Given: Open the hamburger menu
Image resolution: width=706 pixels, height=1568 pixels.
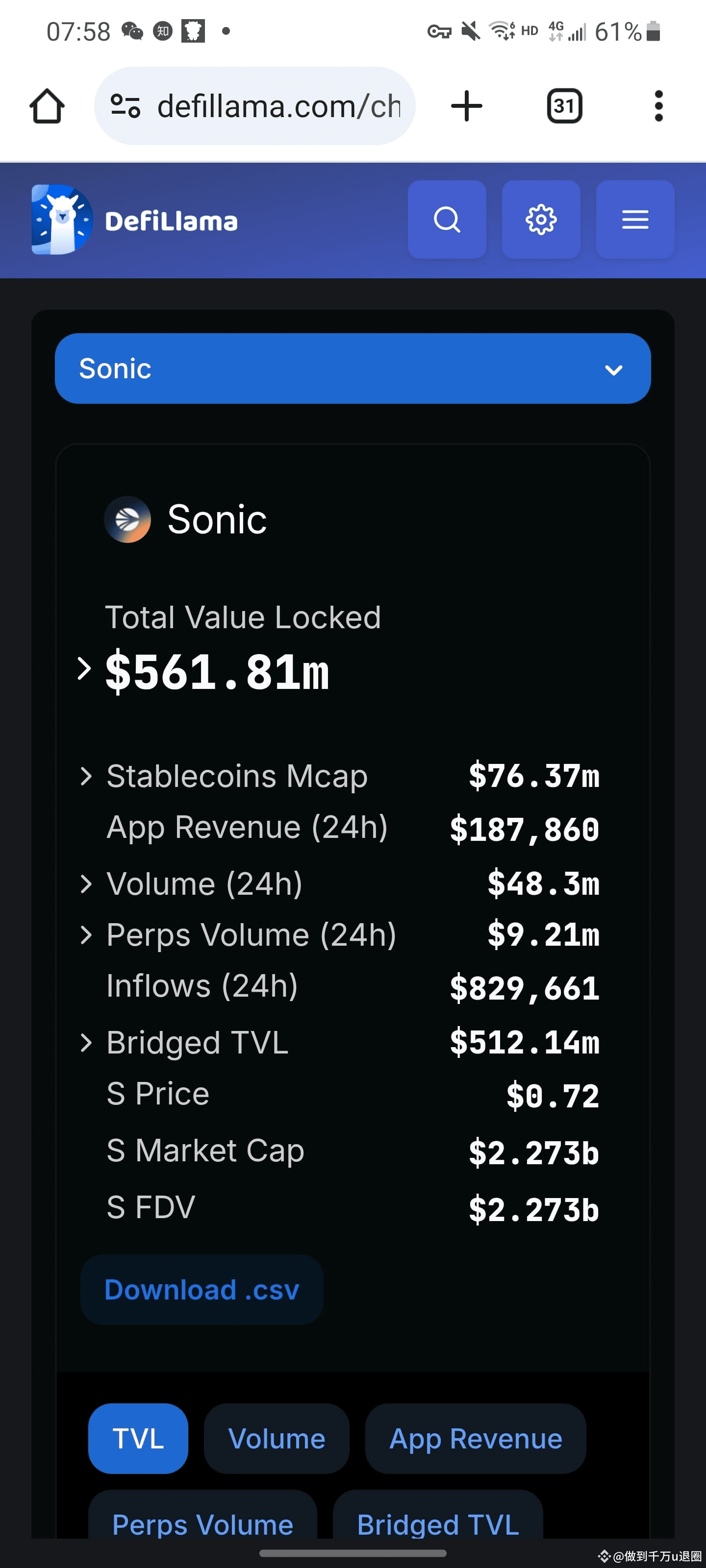Looking at the screenshot, I should (635, 220).
